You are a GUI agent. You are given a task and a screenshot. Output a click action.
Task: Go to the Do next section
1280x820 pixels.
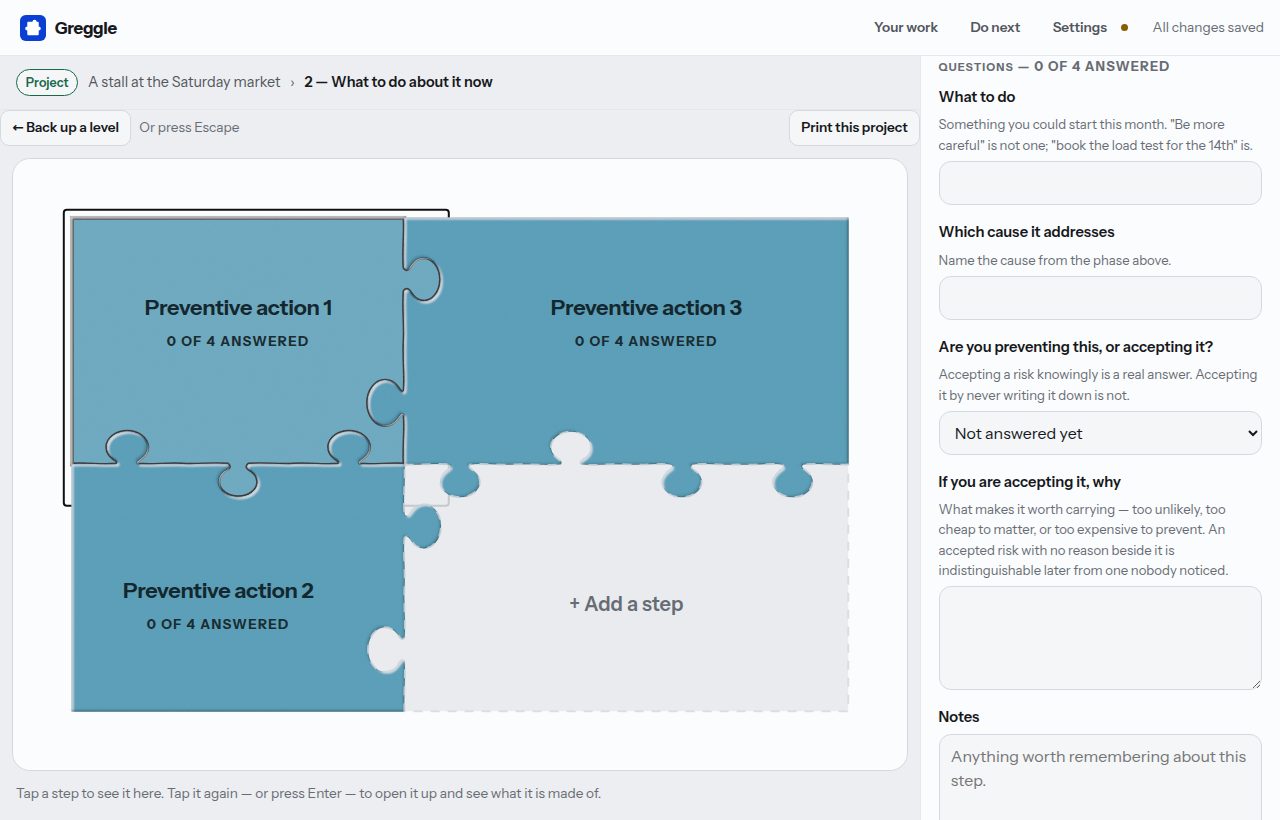tap(995, 28)
